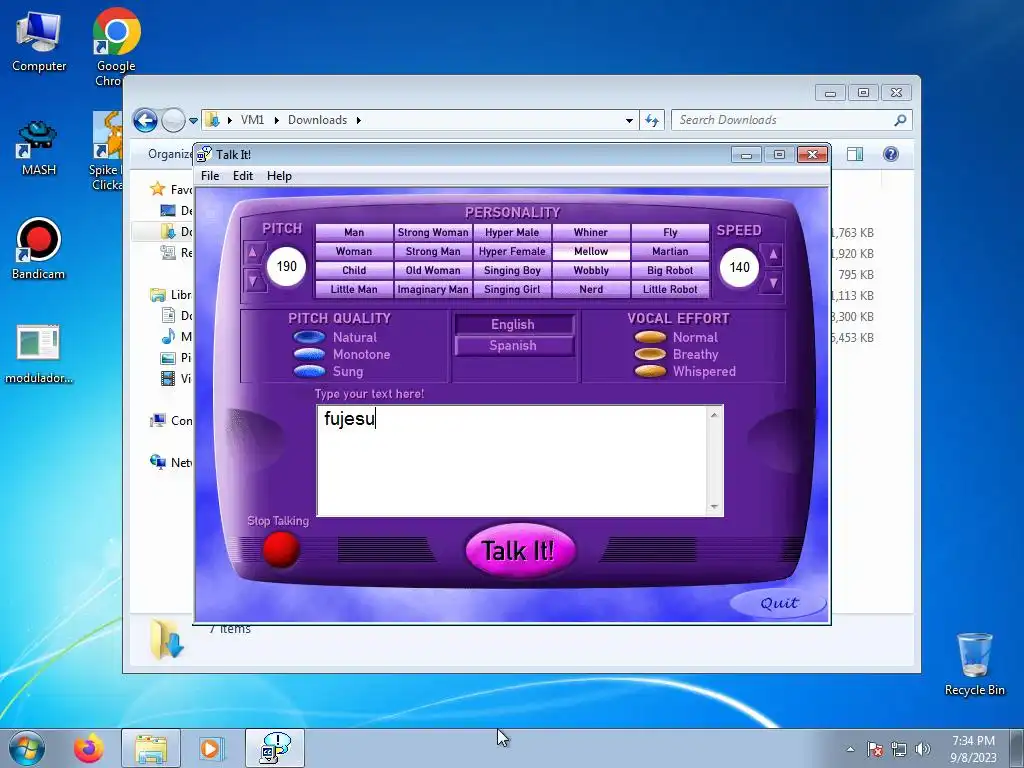Screen dimensions: 1024x768
Task: Choose the Imaginary Man voice
Action: [x=433, y=289]
